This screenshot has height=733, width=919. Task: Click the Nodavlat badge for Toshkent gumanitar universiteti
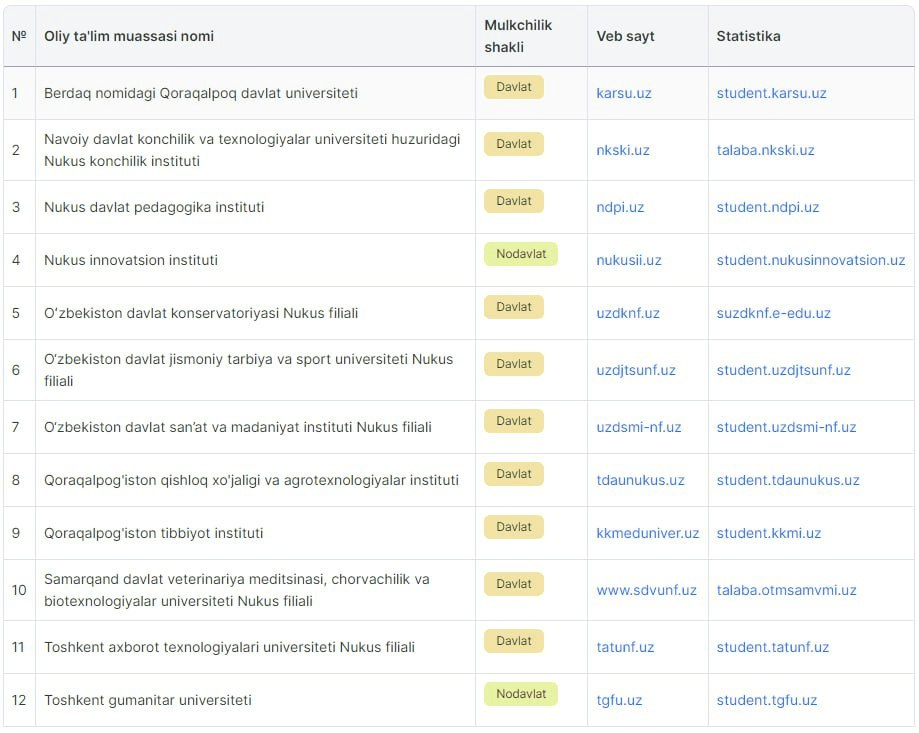point(520,694)
